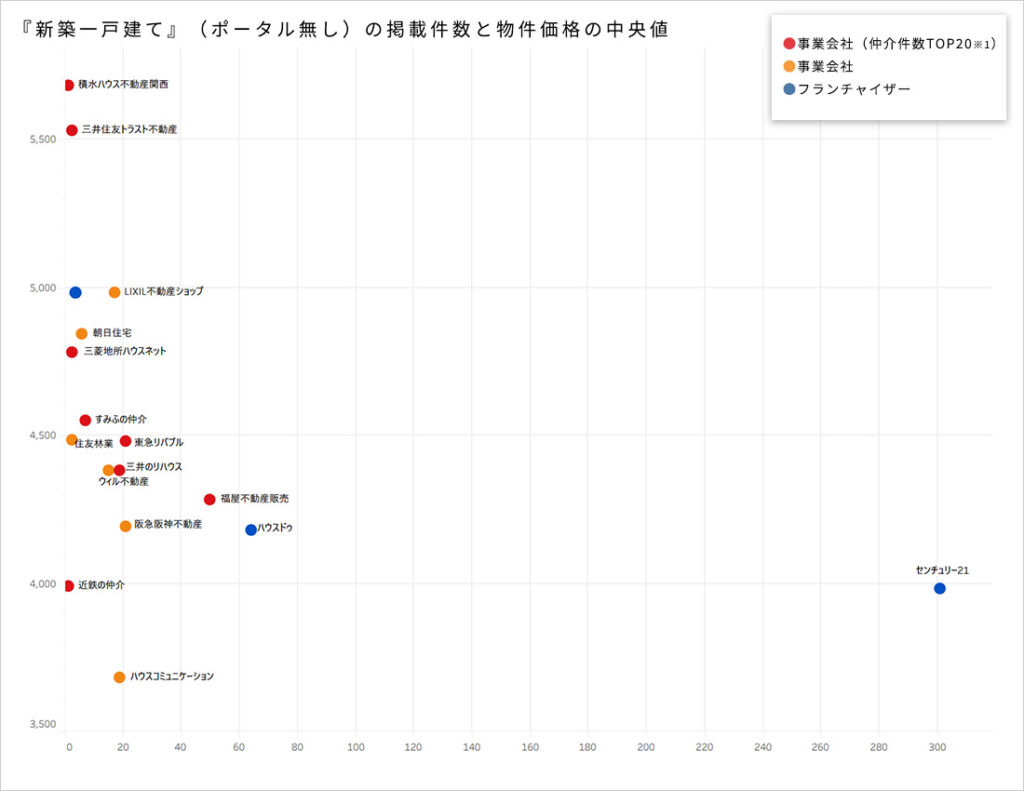Click the LIXIL不動産ショップ orange dot
The image size is (1024, 791).
[x=115, y=292]
